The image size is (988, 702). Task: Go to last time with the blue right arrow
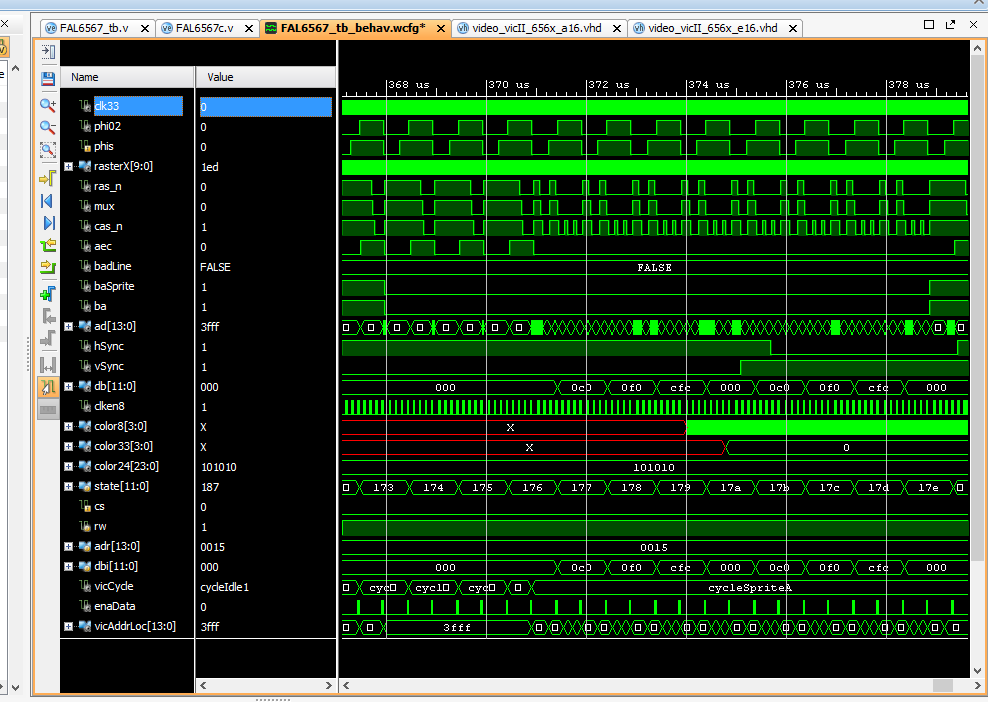tap(47, 223)
